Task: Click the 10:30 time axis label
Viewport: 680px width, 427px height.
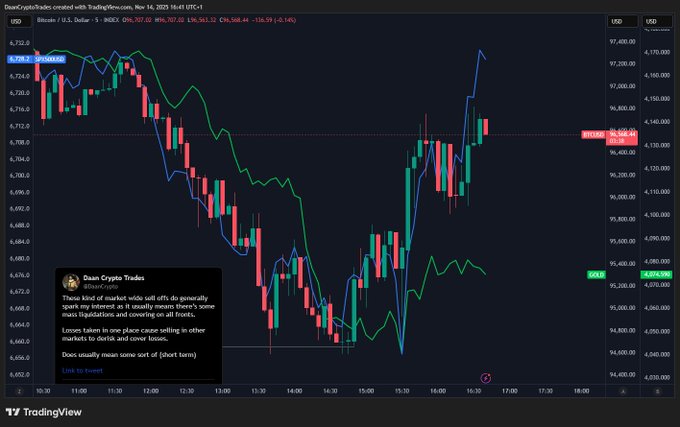Action: [43, 391]
